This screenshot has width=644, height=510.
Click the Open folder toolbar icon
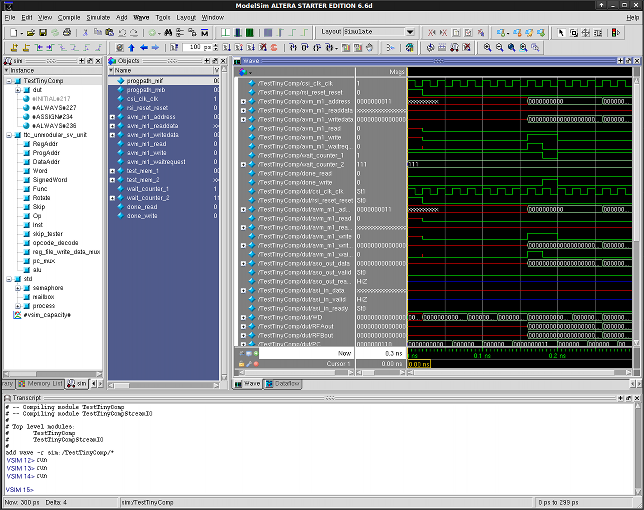[x=30, y=32]
